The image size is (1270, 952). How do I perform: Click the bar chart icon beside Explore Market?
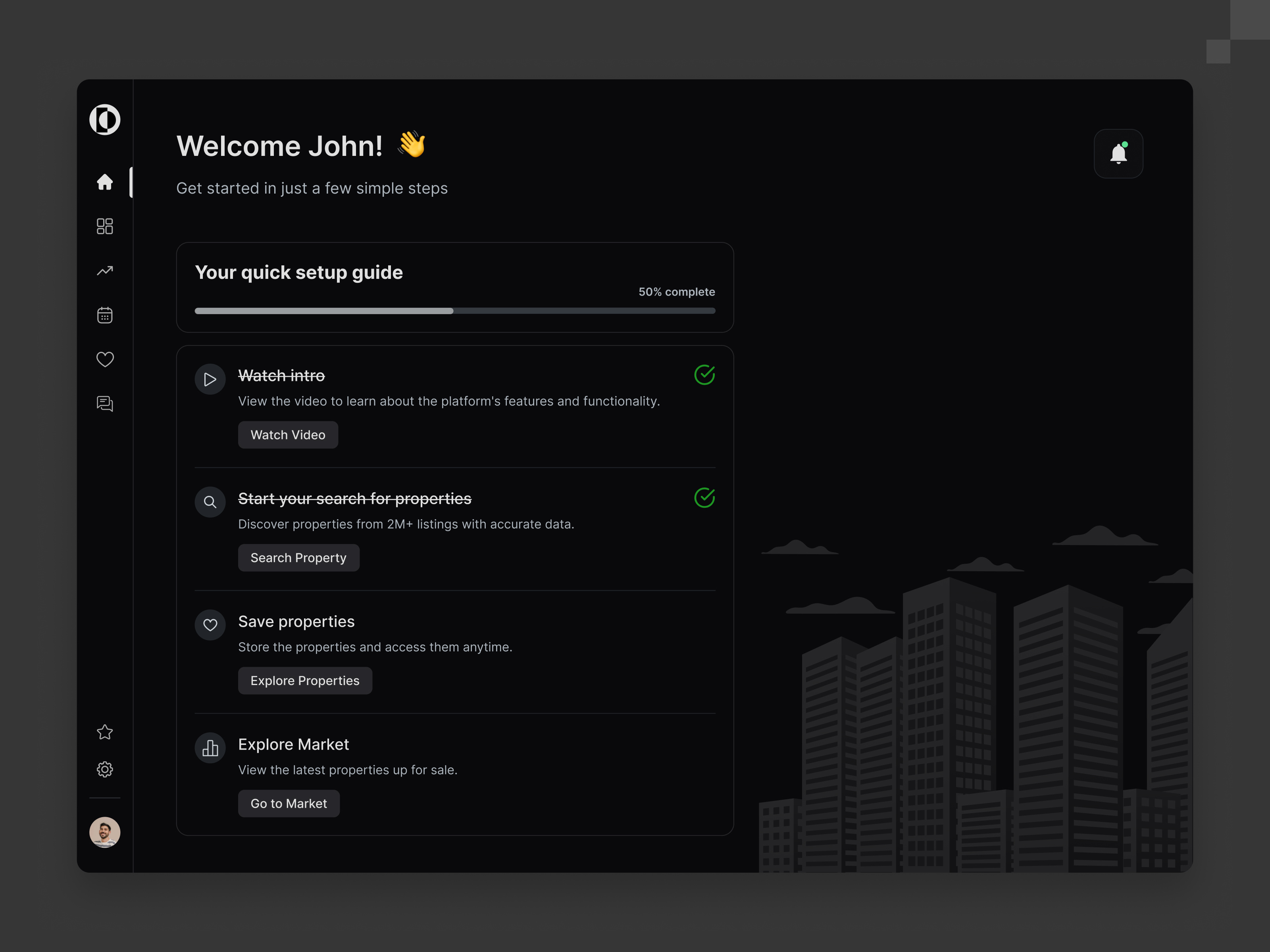[x=210, y=748]
